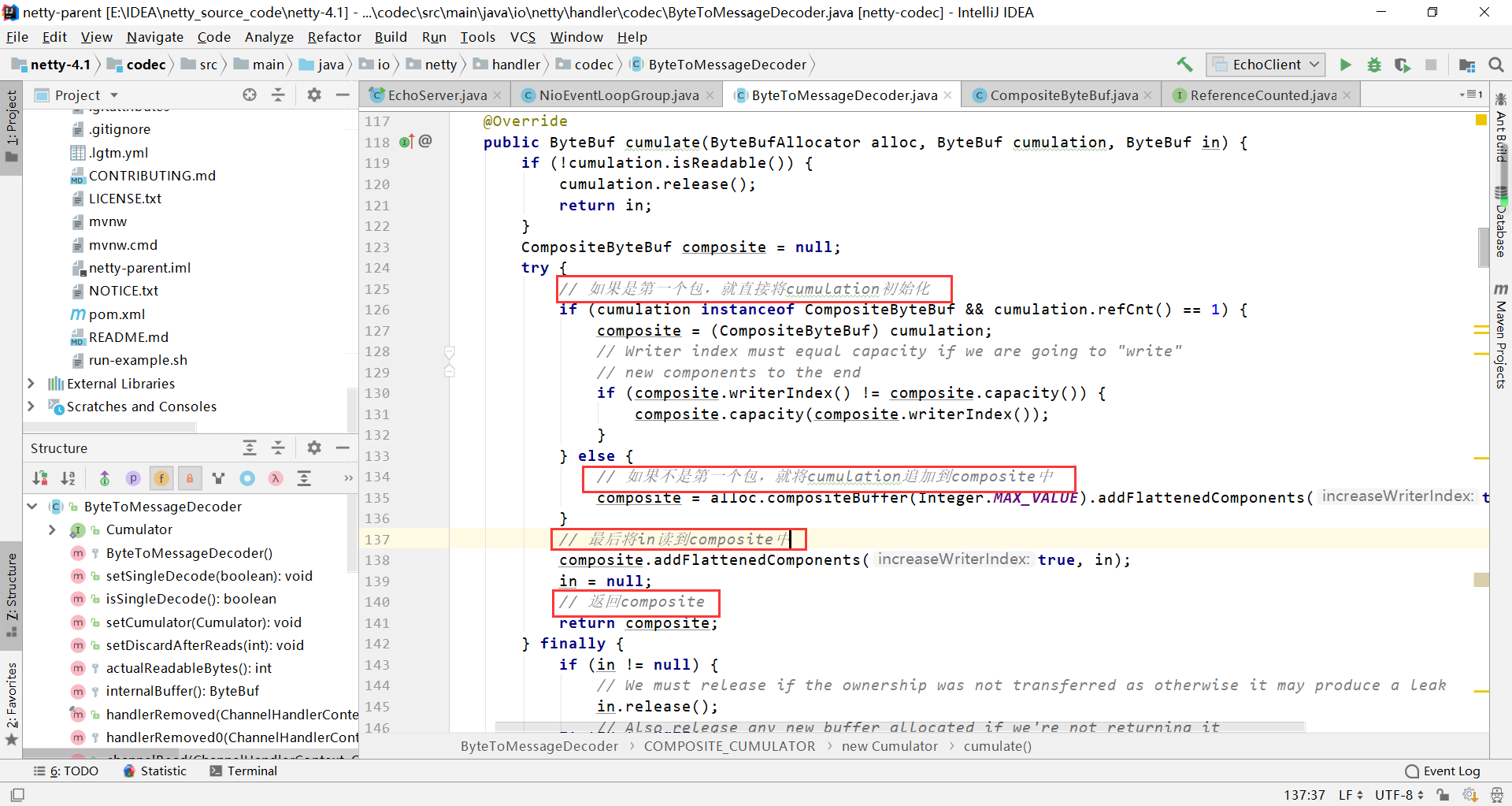Click the override gutter icon on line 118
Screen dimensions: 1512x806
406,142
